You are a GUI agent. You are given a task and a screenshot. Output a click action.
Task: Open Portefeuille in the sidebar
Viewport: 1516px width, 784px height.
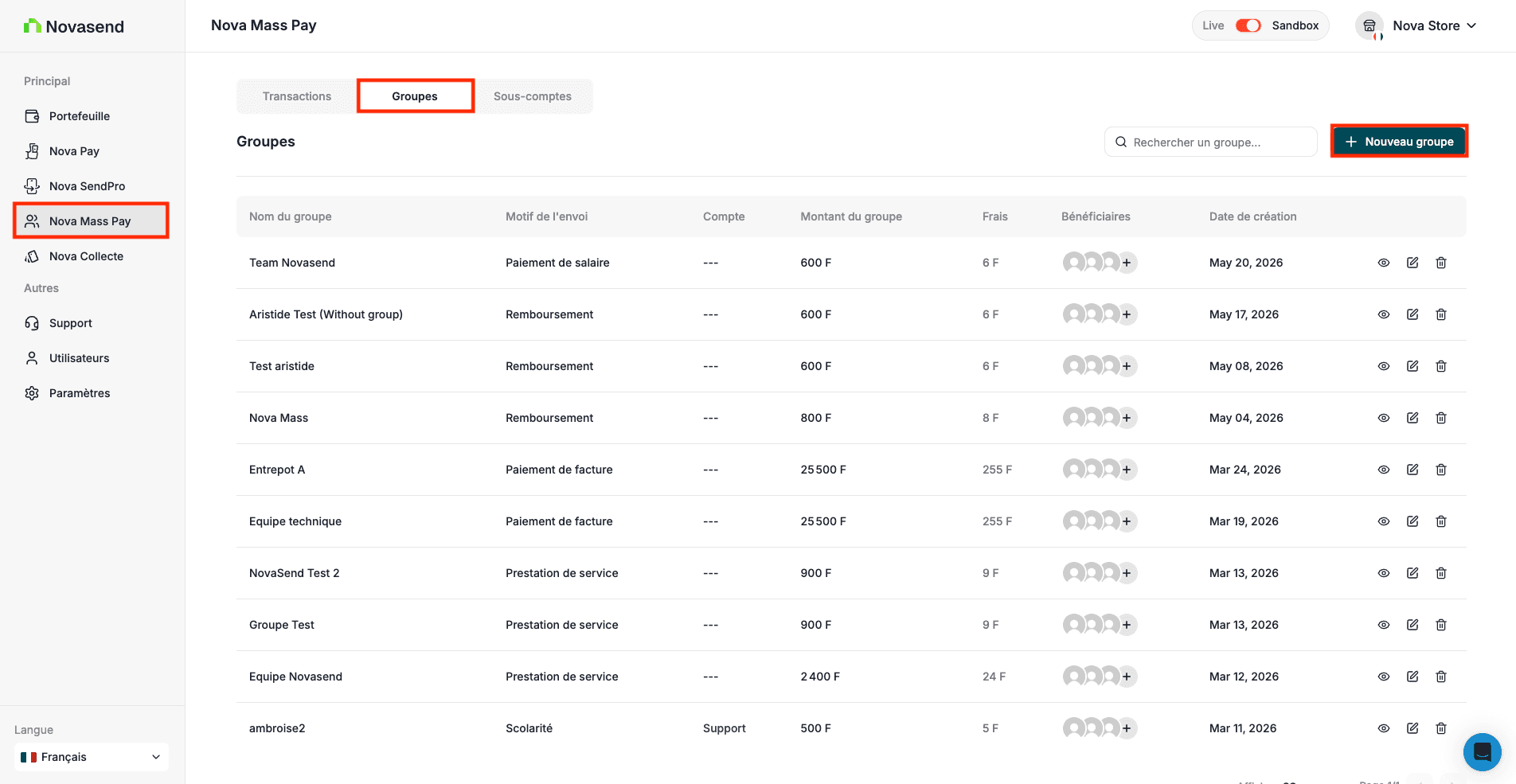92,116
